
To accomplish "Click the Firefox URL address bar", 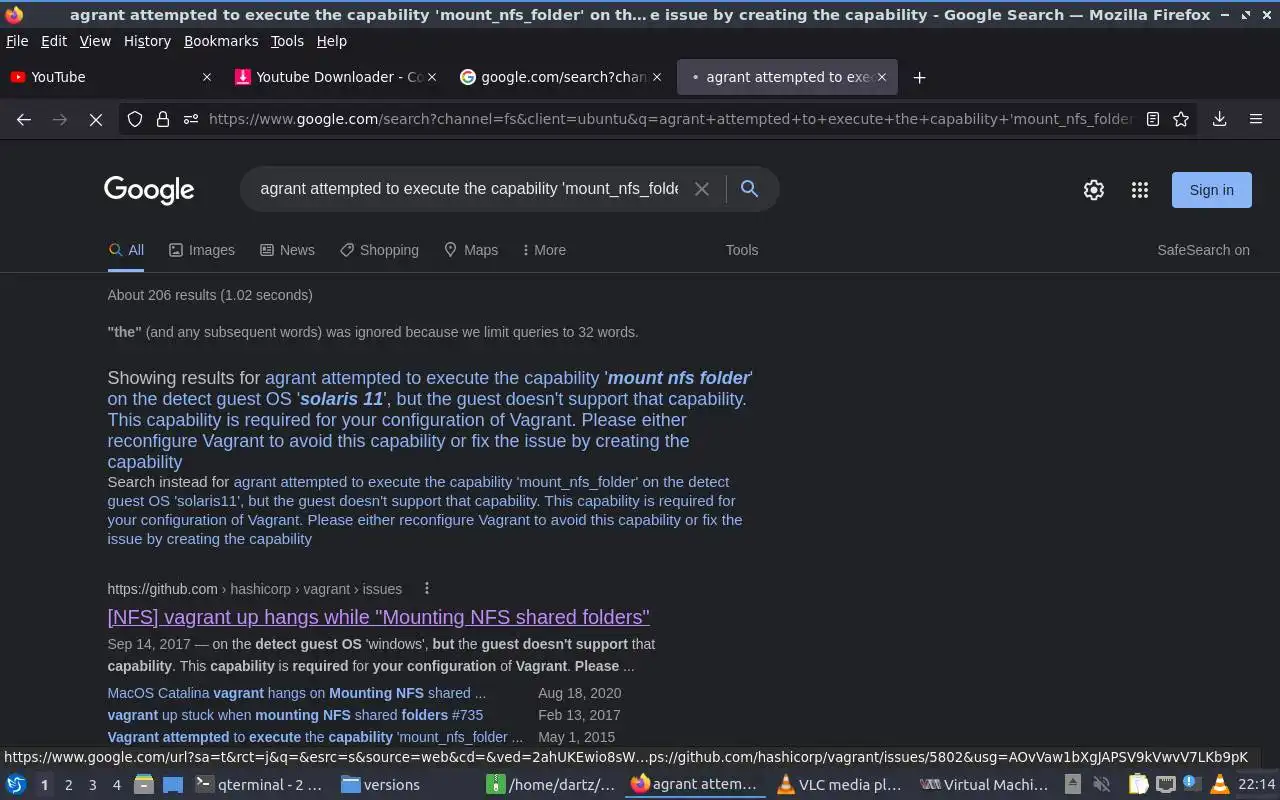I will point(670,119).
